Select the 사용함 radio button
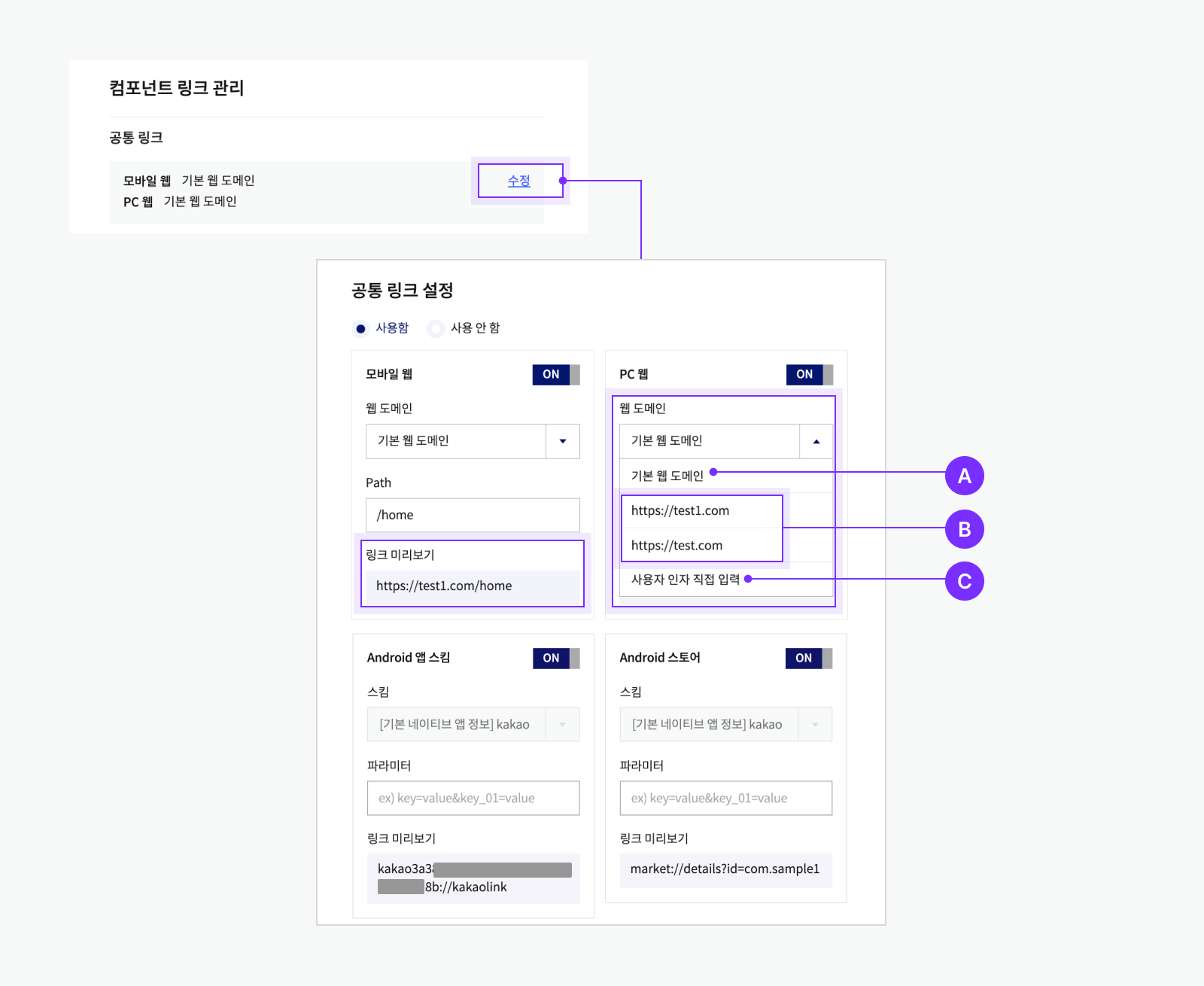 [362, 328]
